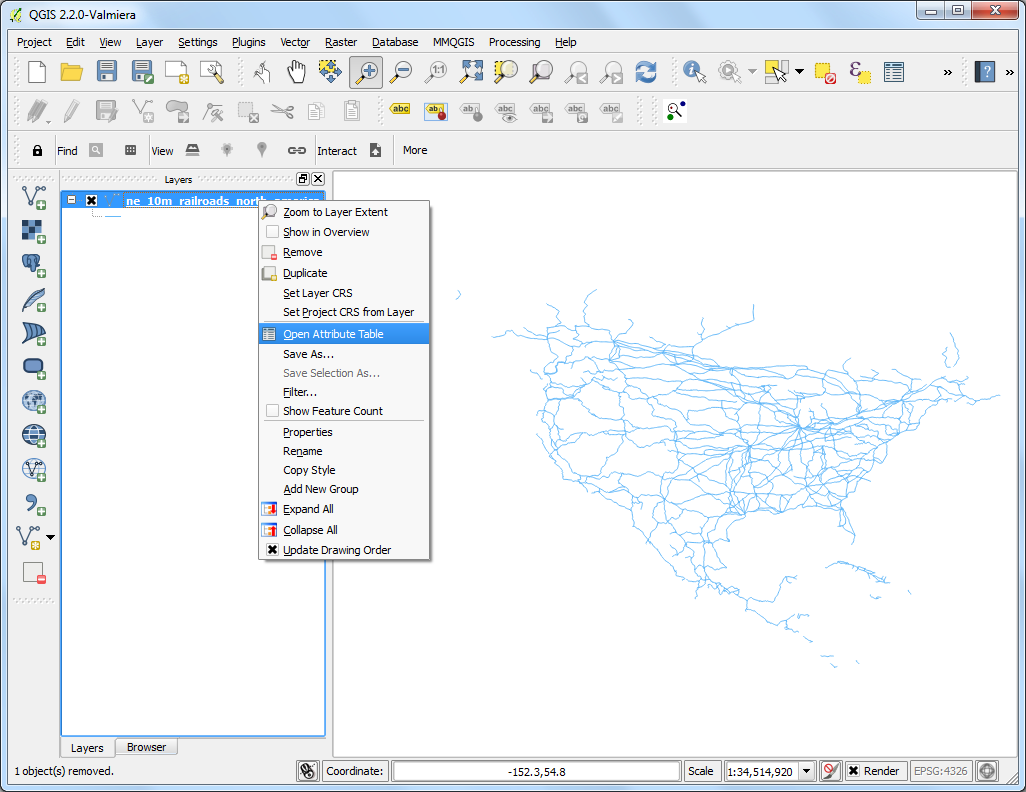Save project with the floppy disk icon
The height and width of the screenshot is (792, 1026).
(x=107, y=71)
